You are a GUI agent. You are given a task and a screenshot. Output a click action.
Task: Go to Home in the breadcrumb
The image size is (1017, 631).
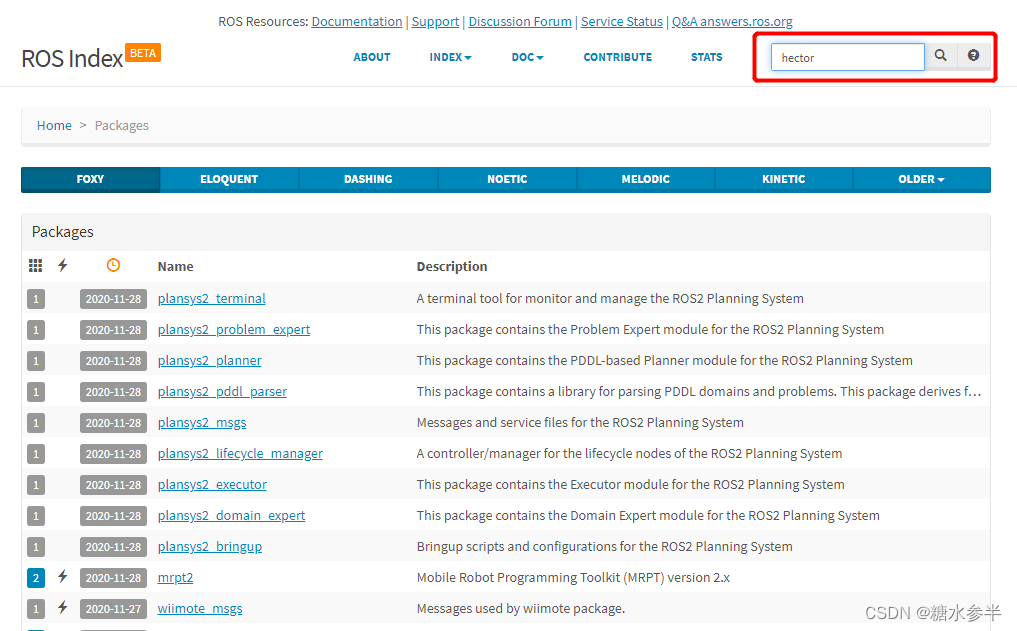tap(54, 125)
